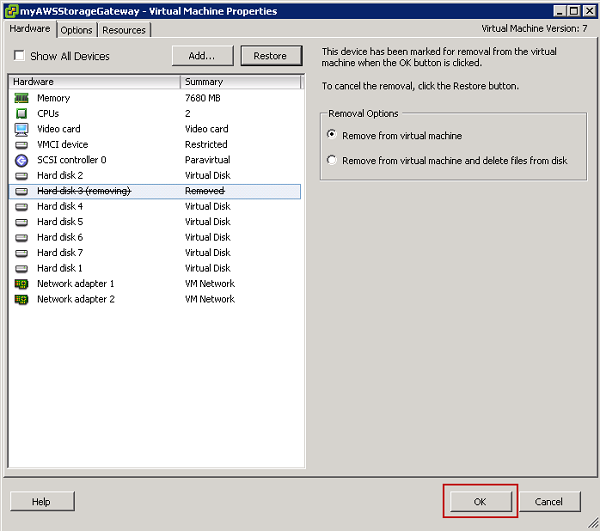Click the Network adapter 1 icon
The height and width of the screenshot is (531, 600).
(22, 284)
